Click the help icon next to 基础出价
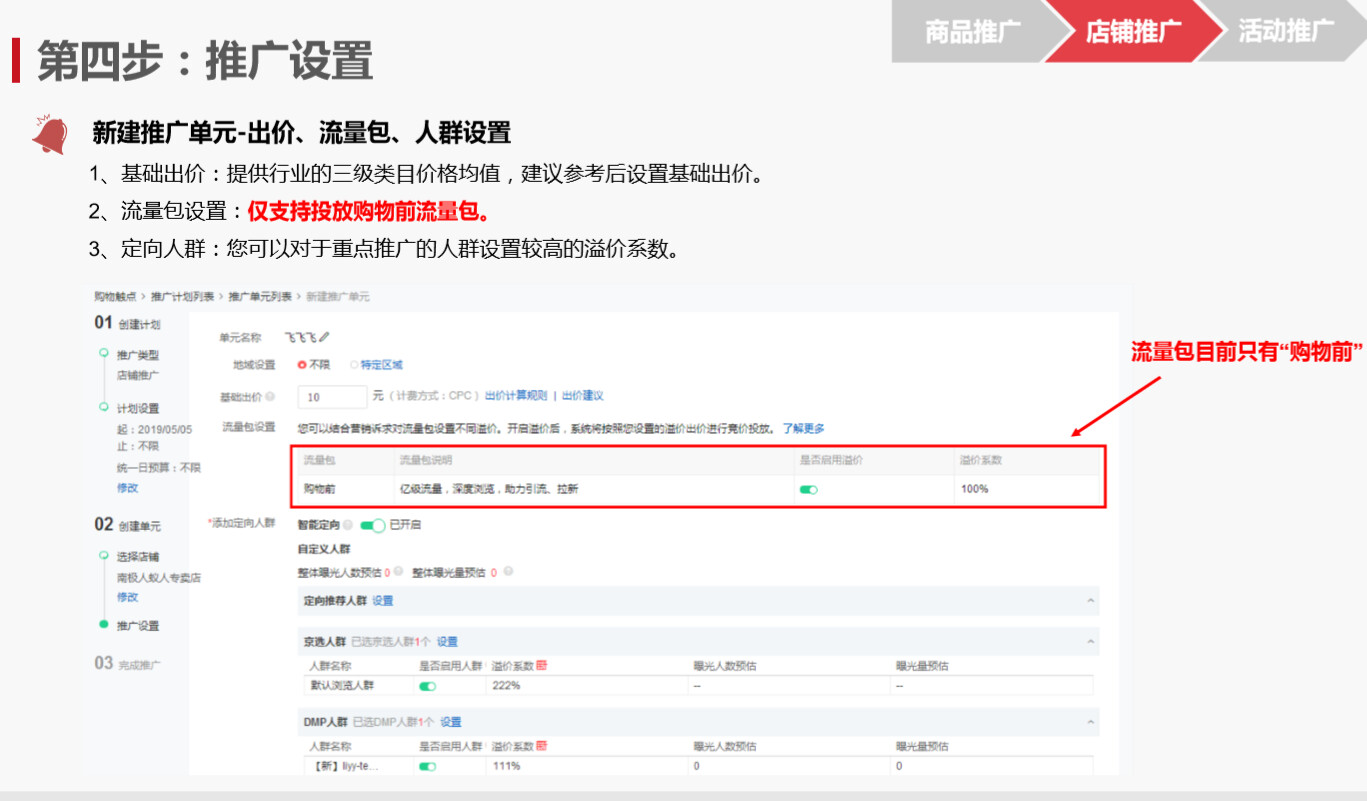The height and width of the screenshot is (801, 1367). point(271,397)
